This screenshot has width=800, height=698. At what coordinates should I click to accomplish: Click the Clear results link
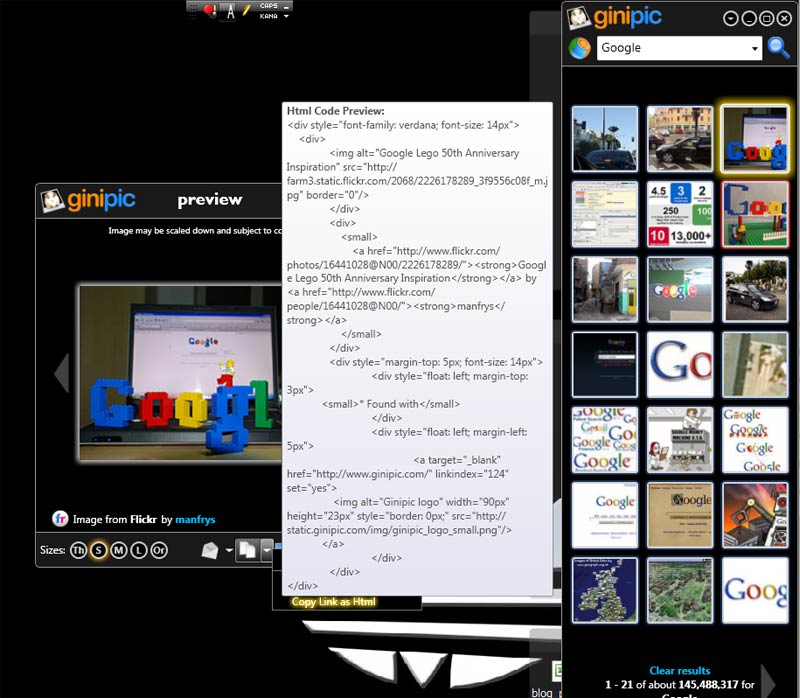pos(680,670)
